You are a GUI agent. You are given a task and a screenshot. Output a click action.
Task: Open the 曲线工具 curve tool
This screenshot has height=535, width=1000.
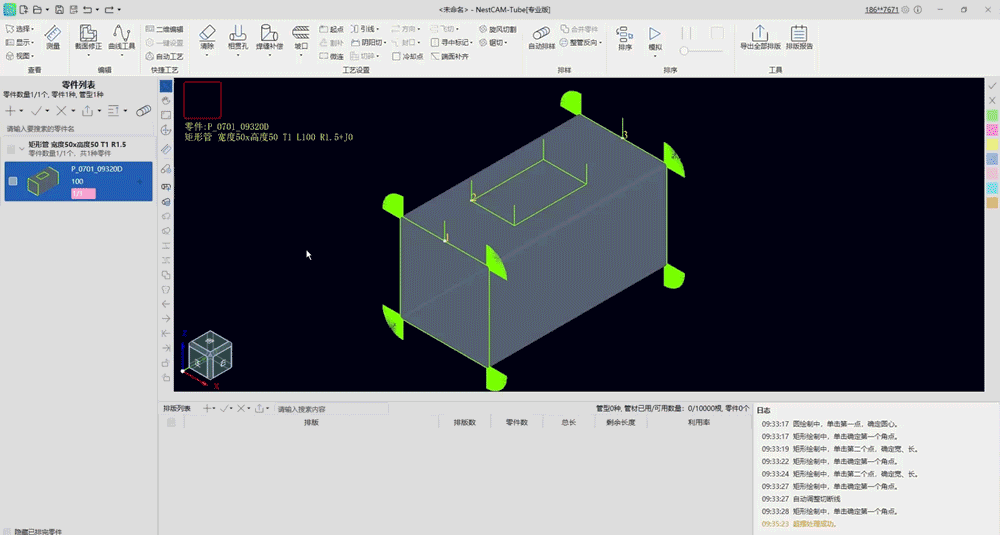121,38
